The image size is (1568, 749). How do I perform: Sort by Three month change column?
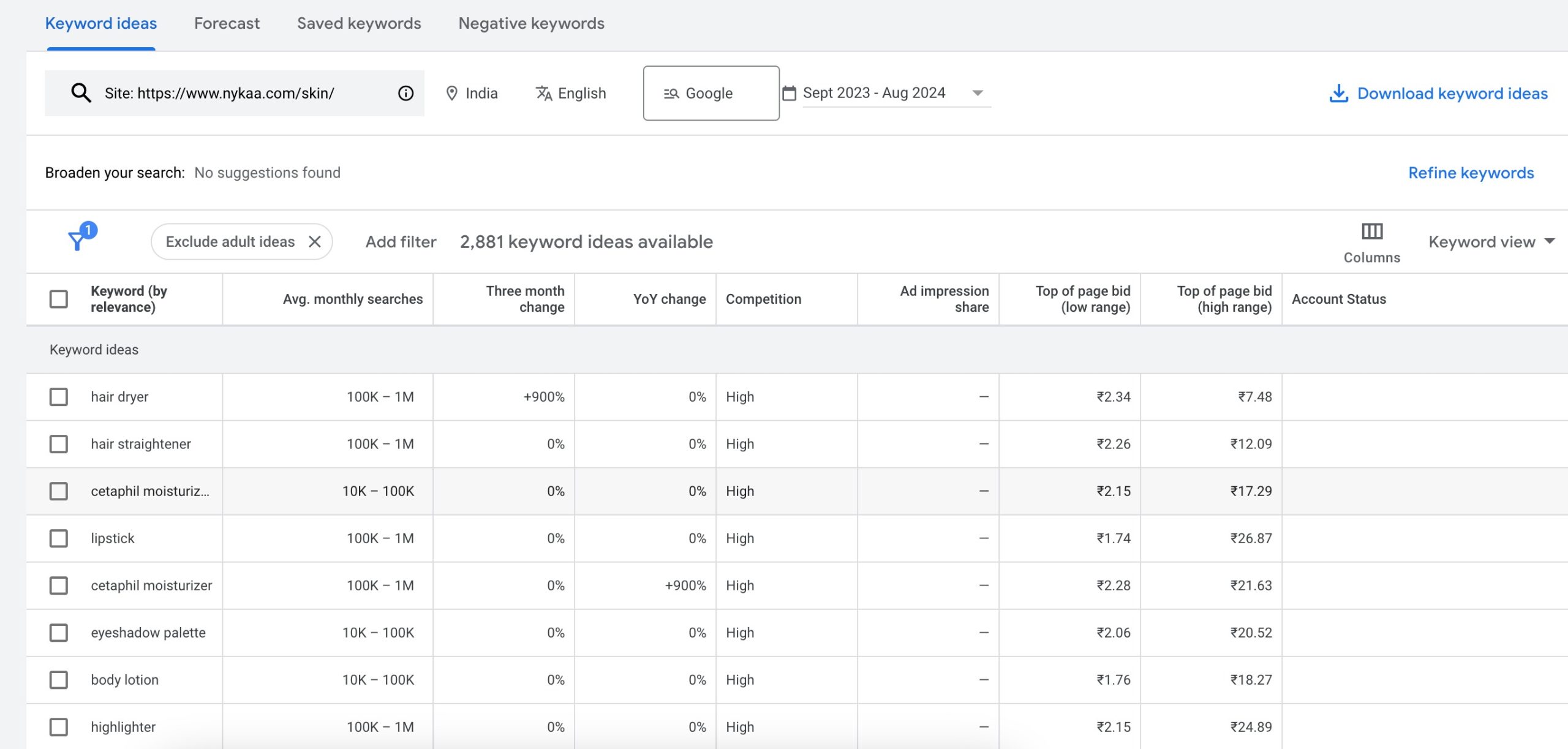pyautogui.click(x=525, y=299)
